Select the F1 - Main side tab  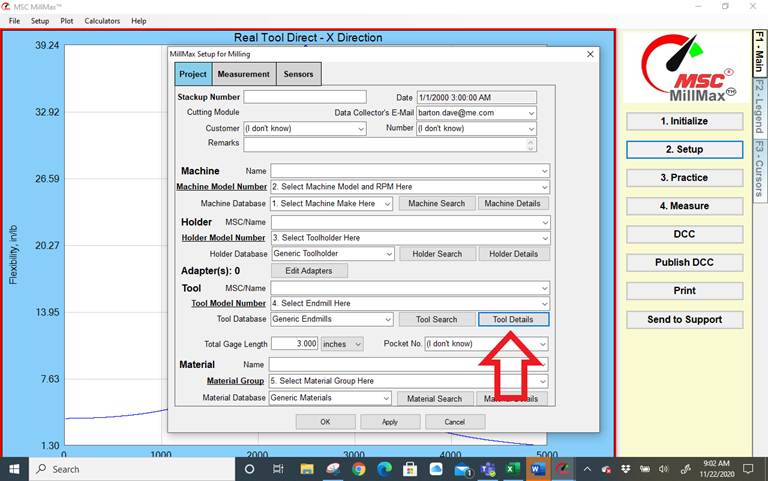(759, 52)
